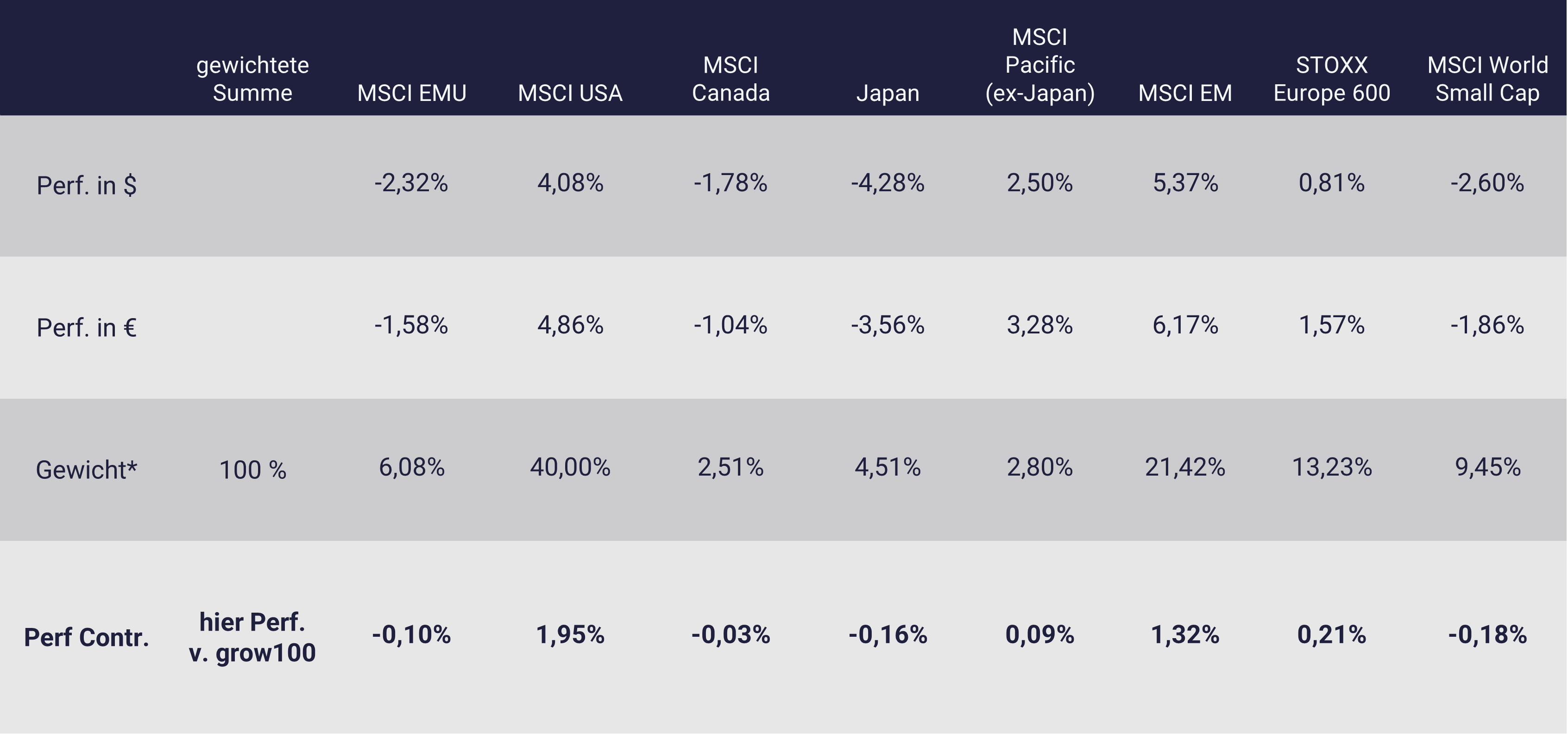Click the -3,56% Japan euro performance cell
The height and width of the screenshot is (734, 1568).
pyautogui.click(x=888, y=325)
